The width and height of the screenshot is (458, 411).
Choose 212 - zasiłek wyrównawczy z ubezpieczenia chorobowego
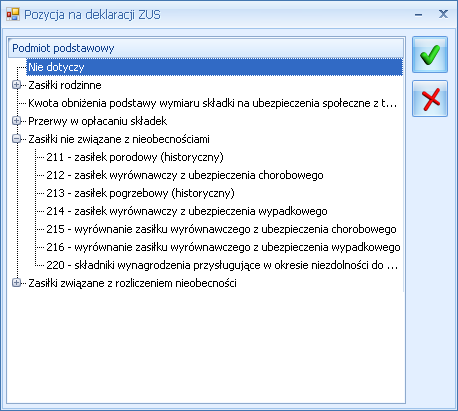(x=185, y=175)
